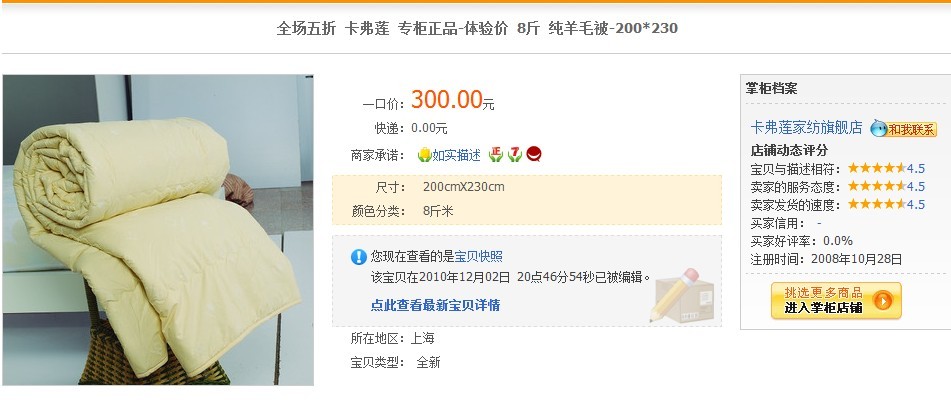The image size is (951, 403).
Task: Click the 300.00 price text
Action: pos(446,100)
